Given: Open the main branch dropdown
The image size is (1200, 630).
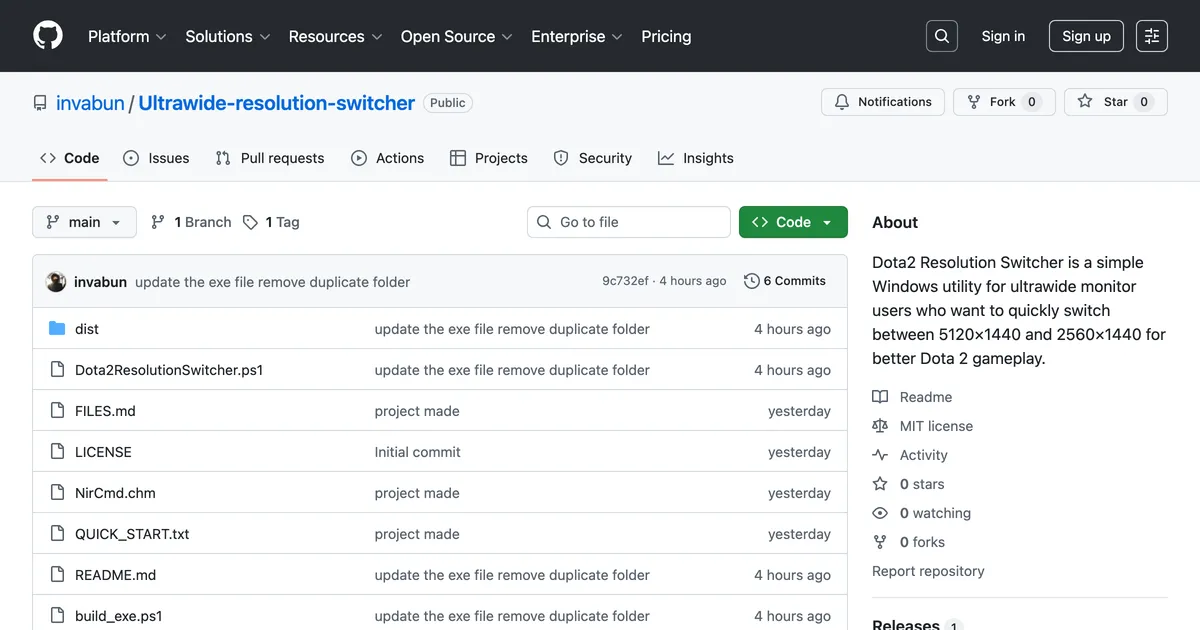Looking at the screenshot, I should (84, 221).
